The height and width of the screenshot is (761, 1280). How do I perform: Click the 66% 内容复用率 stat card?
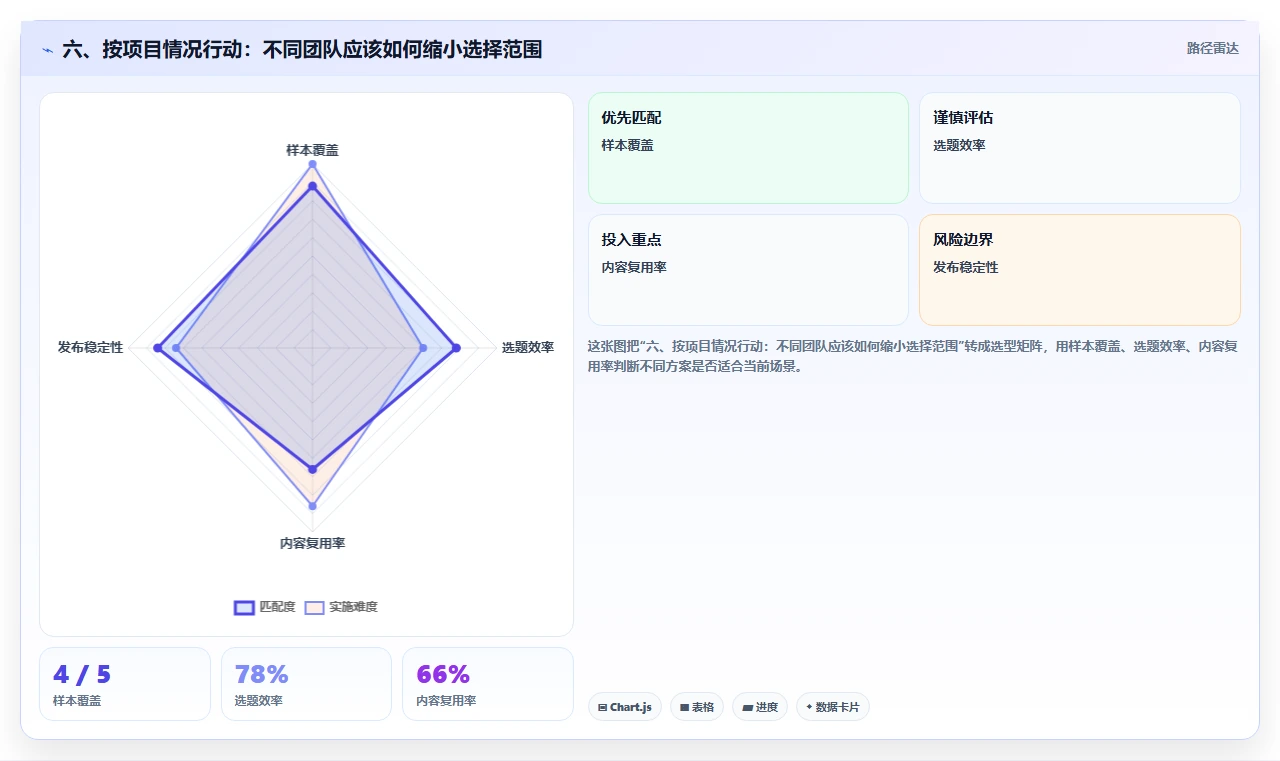pyautogui.click(x=488, y=684)
